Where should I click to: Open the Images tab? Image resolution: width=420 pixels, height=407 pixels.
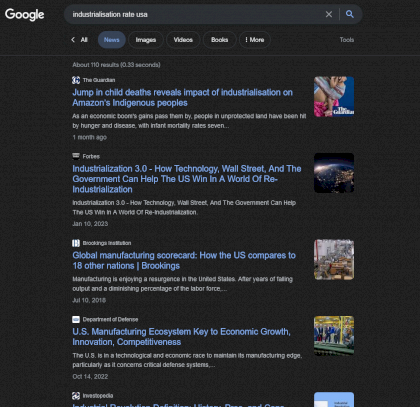click(x=146, y=40)
